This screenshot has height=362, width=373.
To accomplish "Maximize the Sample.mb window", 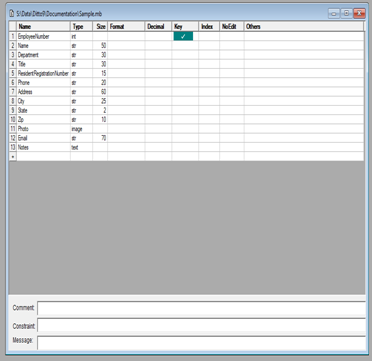I will 346,14.
